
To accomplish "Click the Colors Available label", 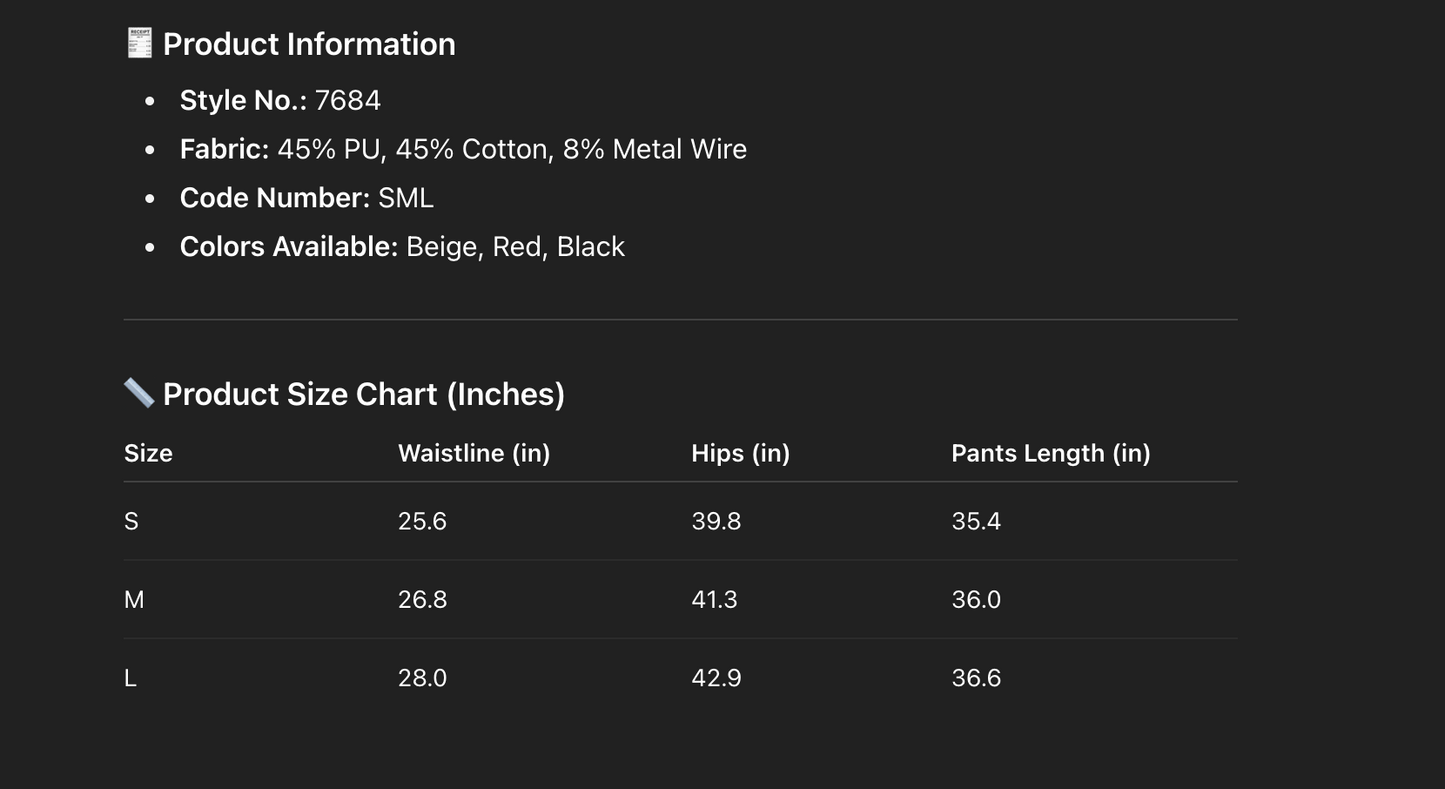I will [289, 247].
